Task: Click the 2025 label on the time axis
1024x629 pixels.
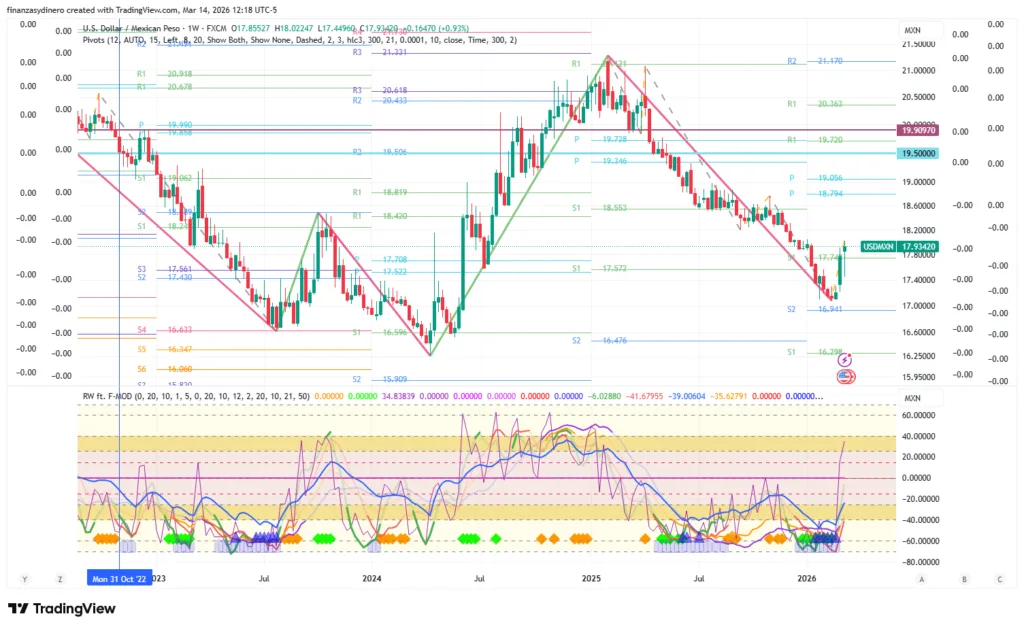Action: click(x=591, y=578)
